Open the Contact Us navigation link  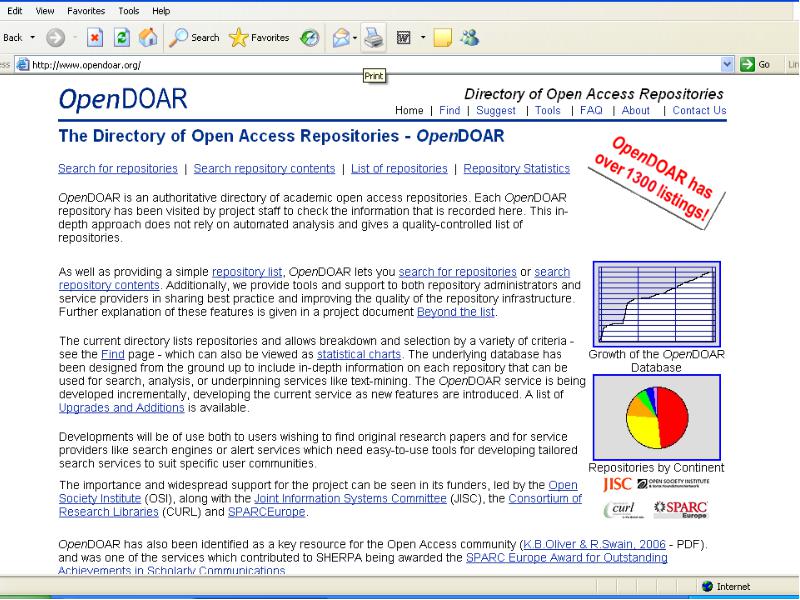(699, 110)
